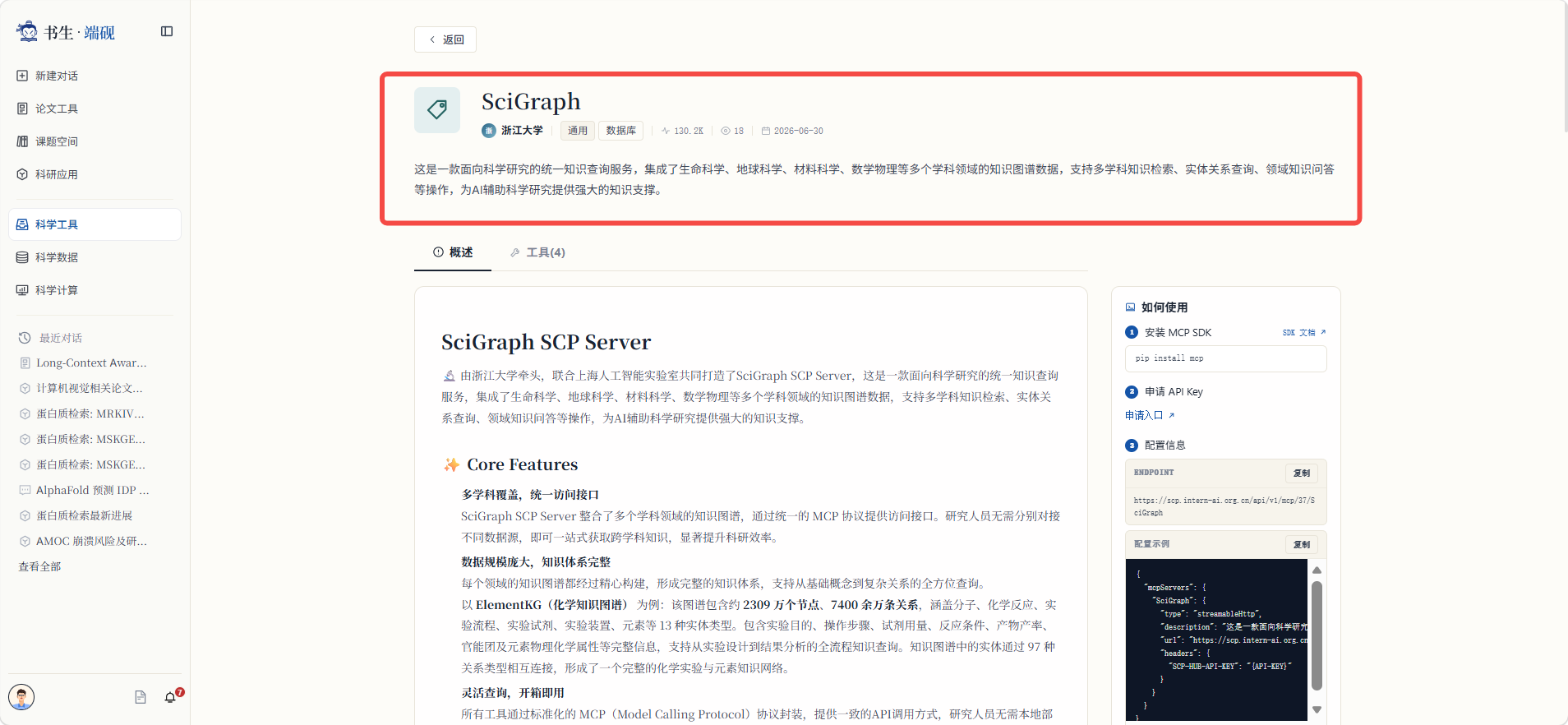Click the pip install mcp command box

tap(1225, 358)
